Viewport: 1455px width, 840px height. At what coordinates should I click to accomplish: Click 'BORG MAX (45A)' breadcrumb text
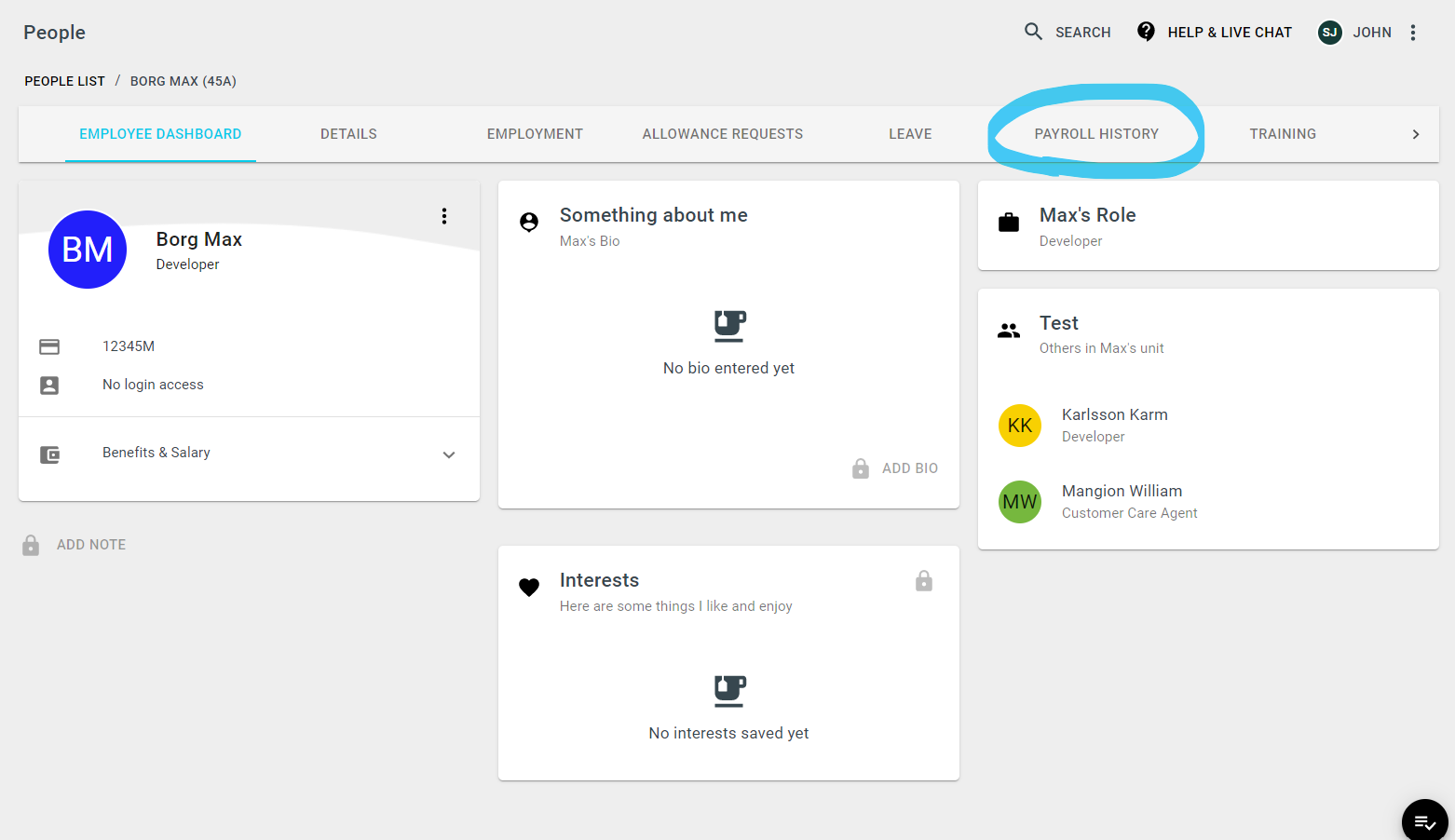(x=184, y=81)
